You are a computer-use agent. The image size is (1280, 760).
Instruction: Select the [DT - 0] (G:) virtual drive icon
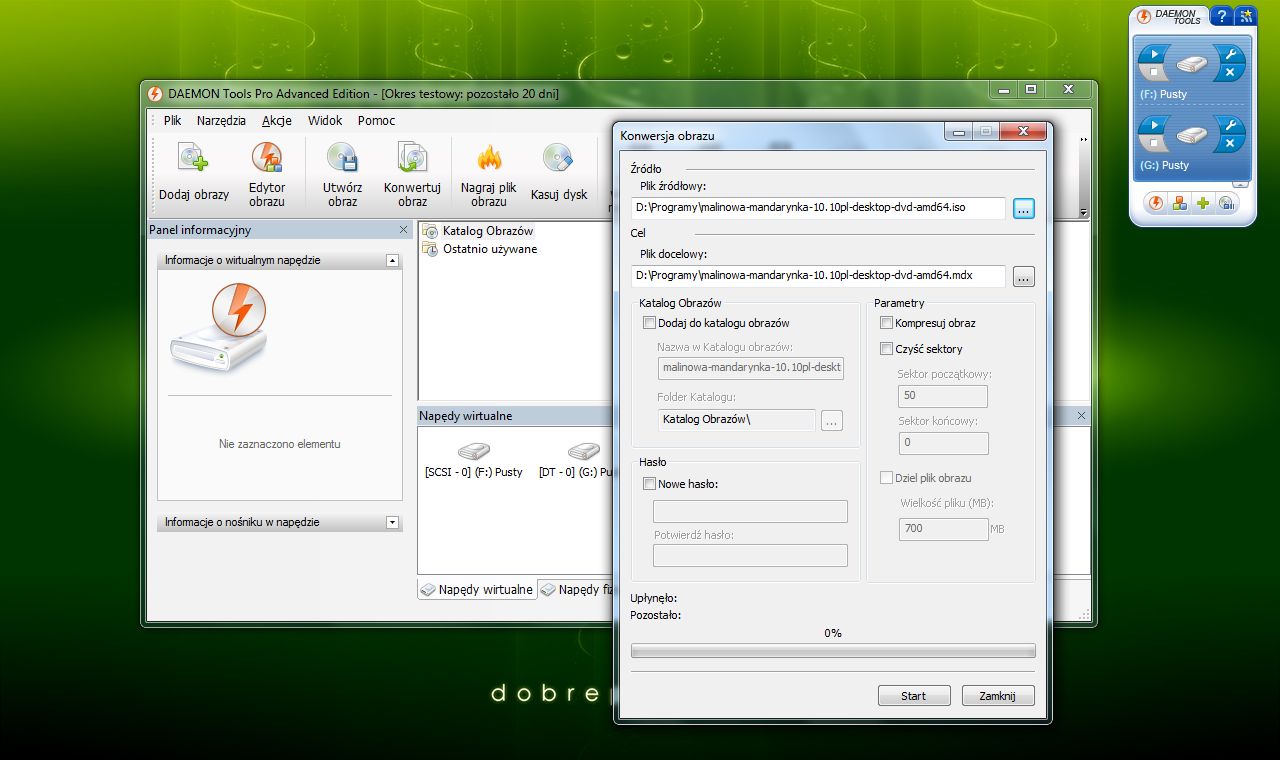(583, 451)
